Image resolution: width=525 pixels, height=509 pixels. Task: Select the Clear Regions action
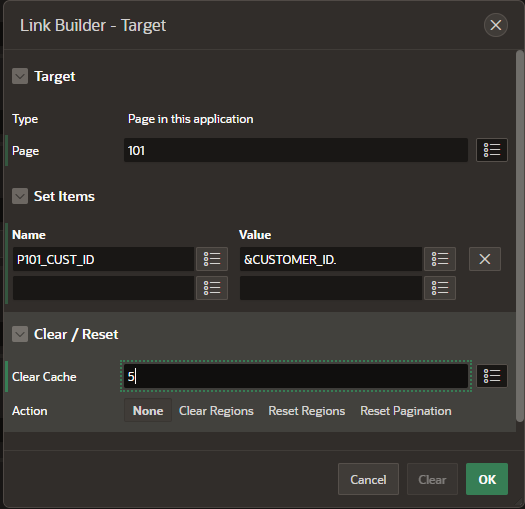tap(216, 411)
